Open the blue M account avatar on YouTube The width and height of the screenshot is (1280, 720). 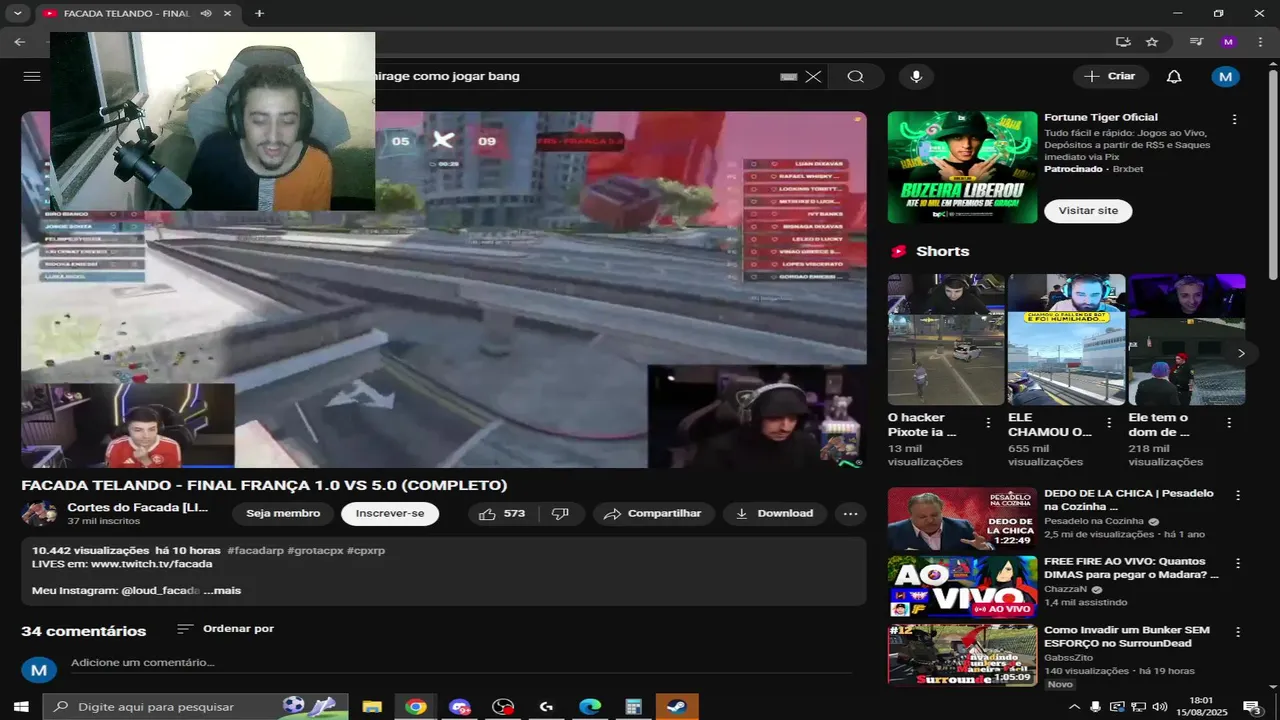point(1225,76)
